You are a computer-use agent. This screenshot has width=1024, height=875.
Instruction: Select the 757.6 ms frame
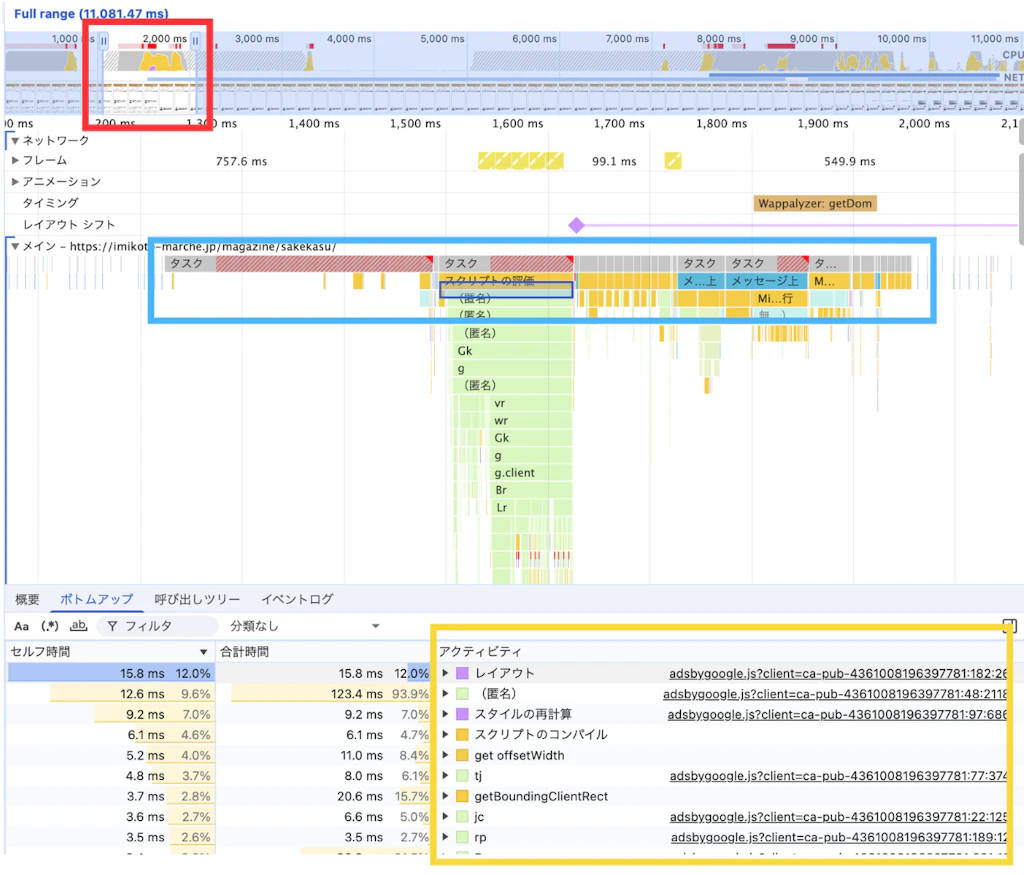[x=242, y=161]
